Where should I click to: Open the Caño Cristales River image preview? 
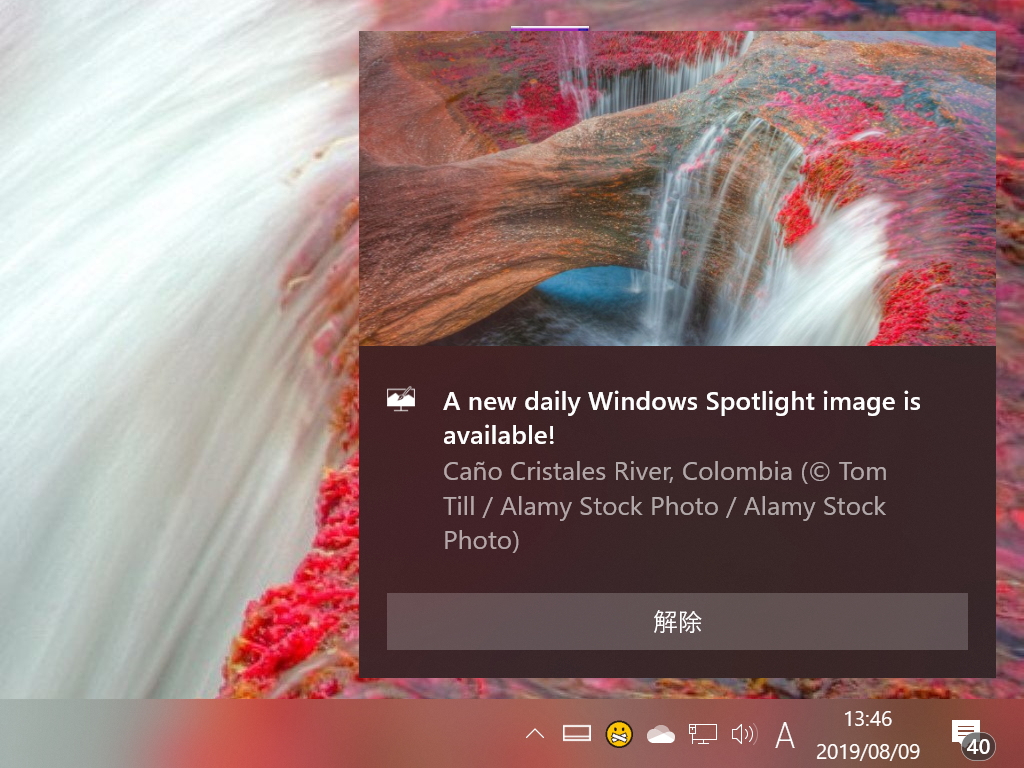point(677,188)
